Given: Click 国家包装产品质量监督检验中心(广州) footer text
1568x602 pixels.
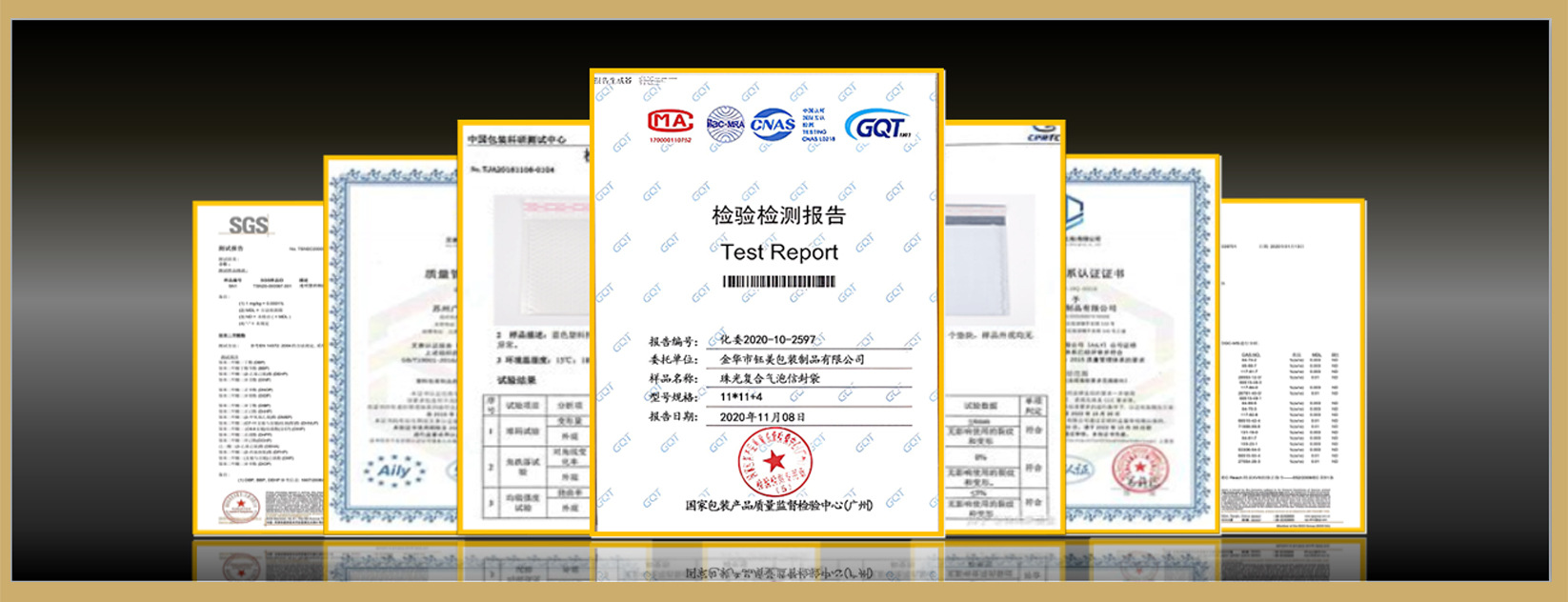Looking at the screenshot, I should pyautogui.click(x=779, y=505).
